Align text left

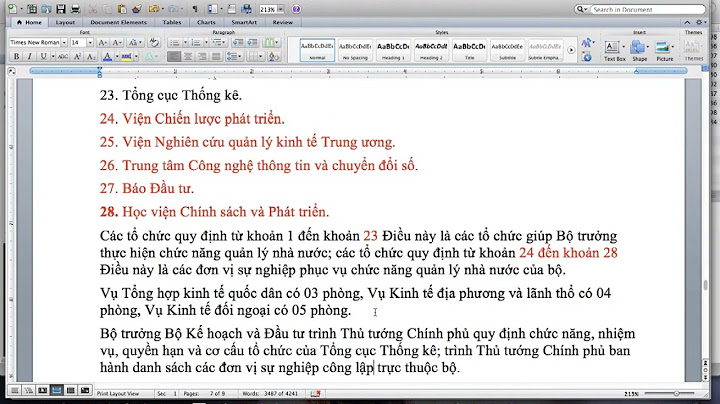[174, 56]
